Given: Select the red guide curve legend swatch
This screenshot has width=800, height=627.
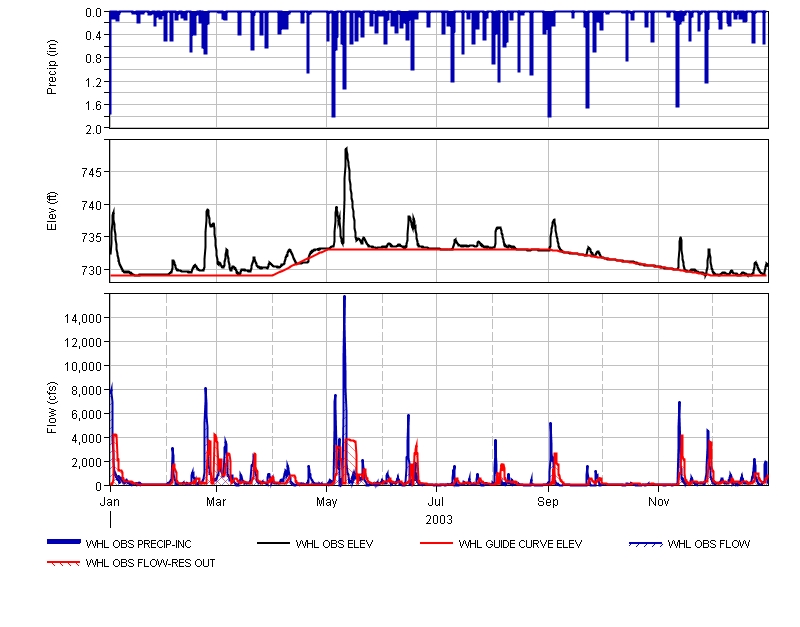Looking at the screenshot, I should (x=436, y=543).
